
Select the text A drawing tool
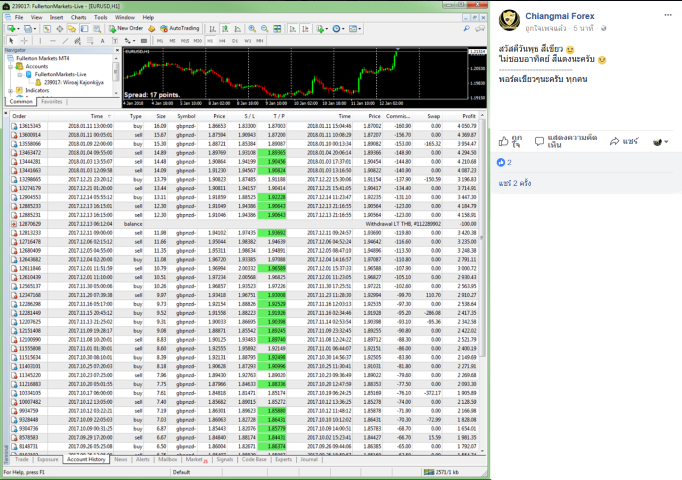point(103,41)
